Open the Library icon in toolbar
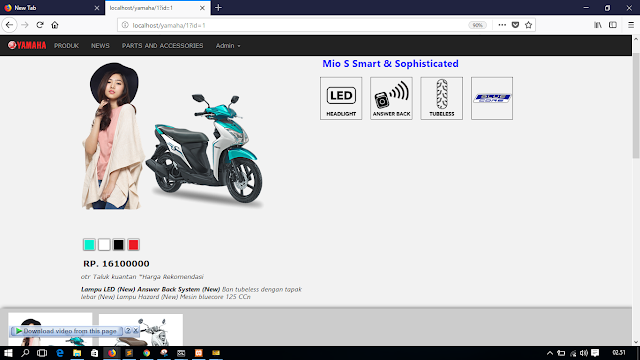 [x=598, y=25]
